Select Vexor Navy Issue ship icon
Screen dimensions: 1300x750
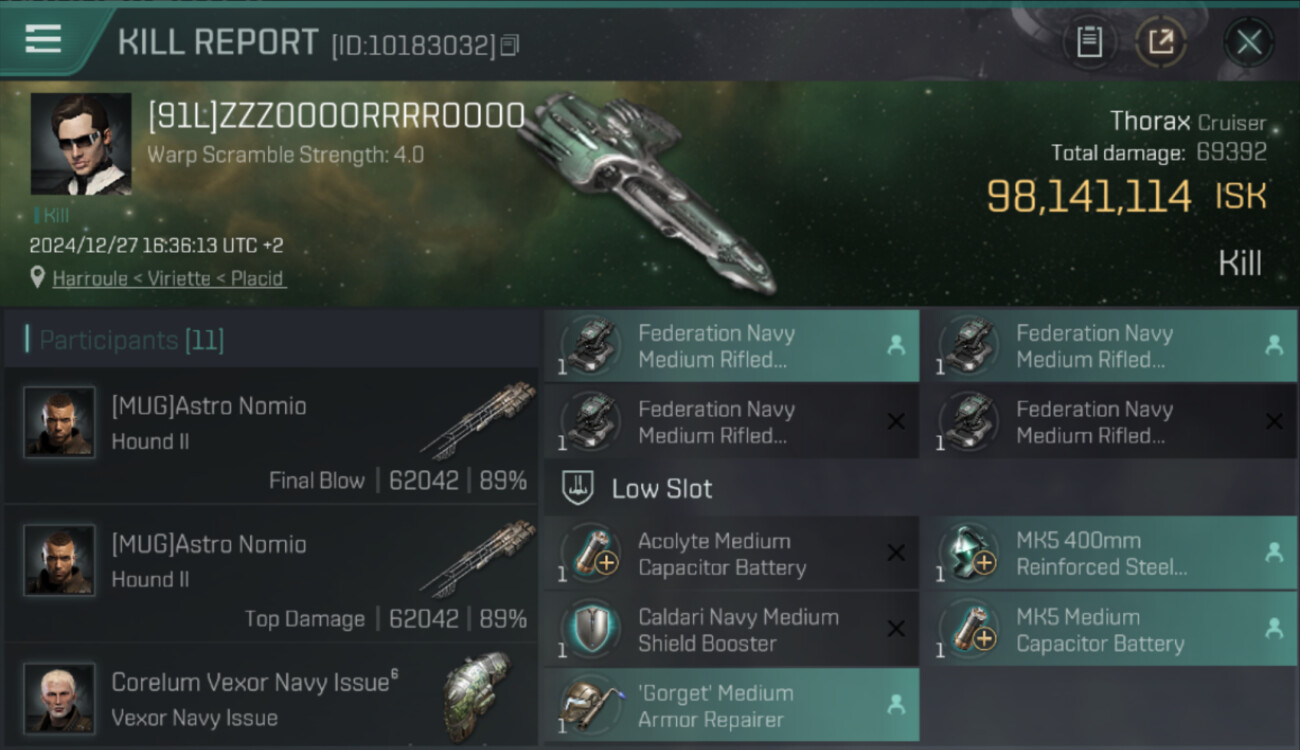(x=477, y=697)
